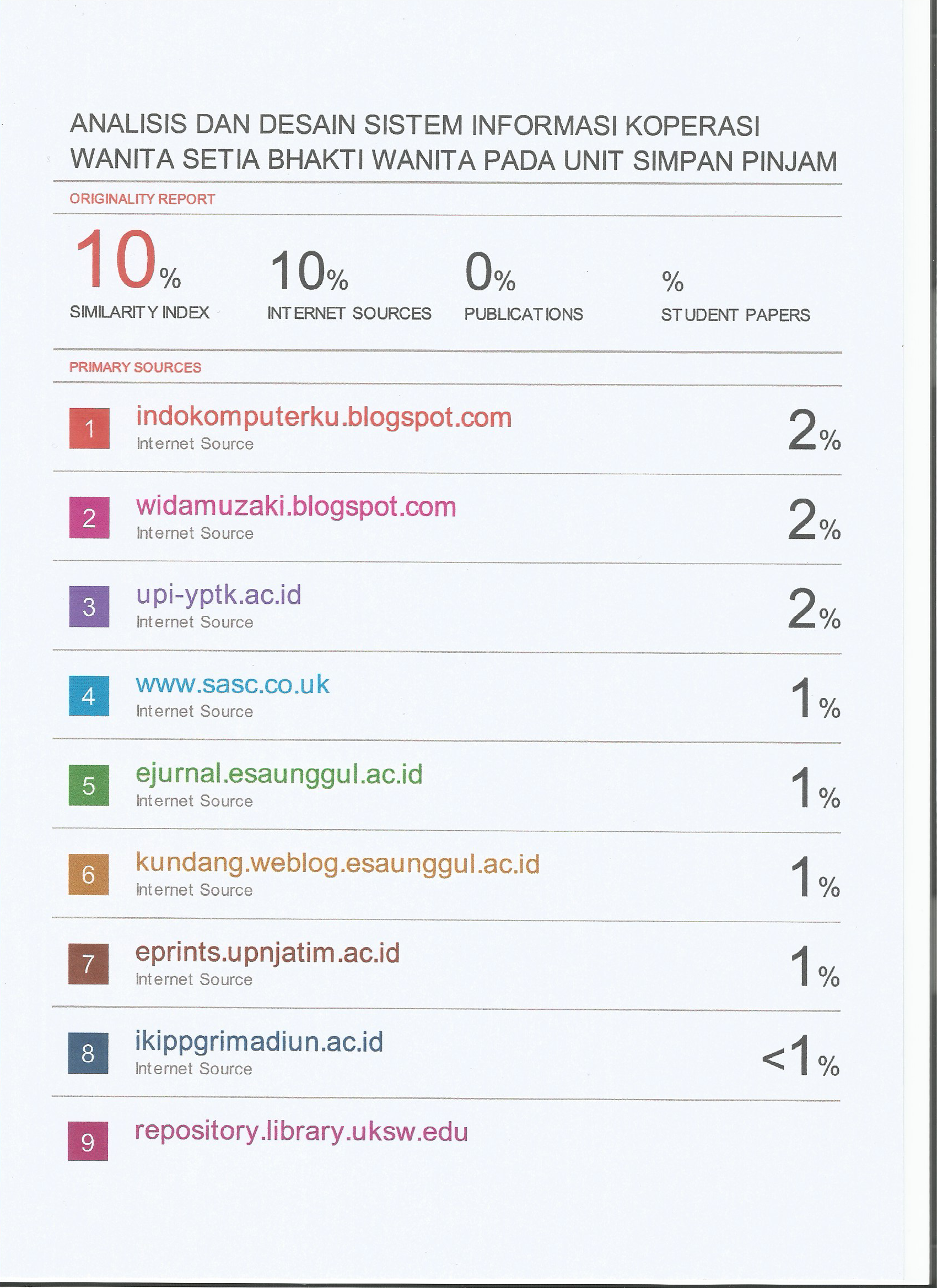Select the green number 5 source badge
The width and height of the screenshot is (937, 1288).
tap(89, 786)
